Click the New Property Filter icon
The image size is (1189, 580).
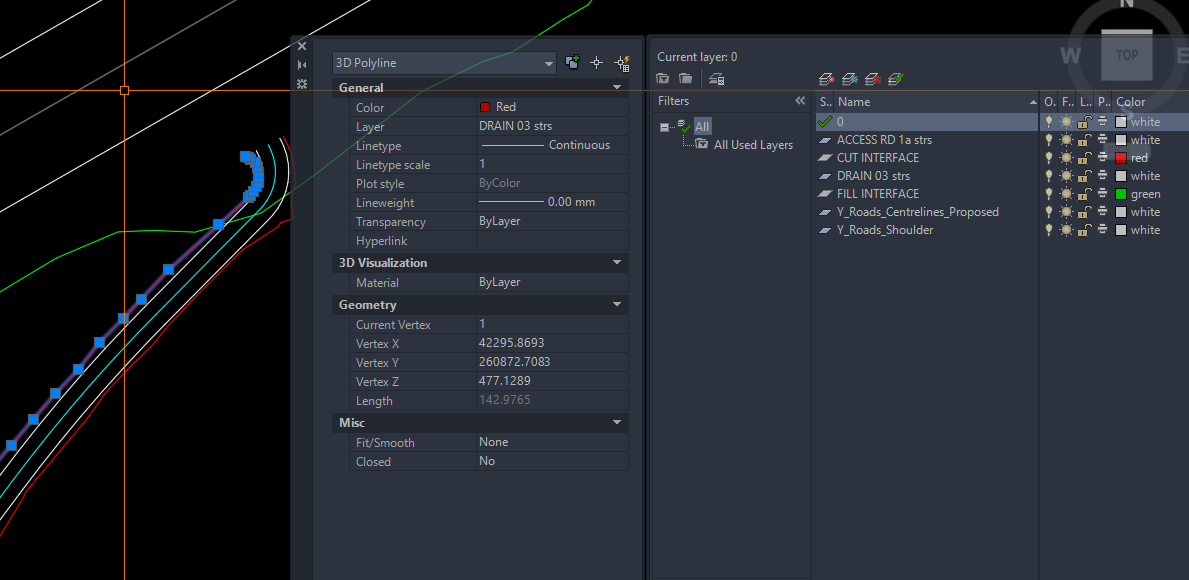pos(662,79)
